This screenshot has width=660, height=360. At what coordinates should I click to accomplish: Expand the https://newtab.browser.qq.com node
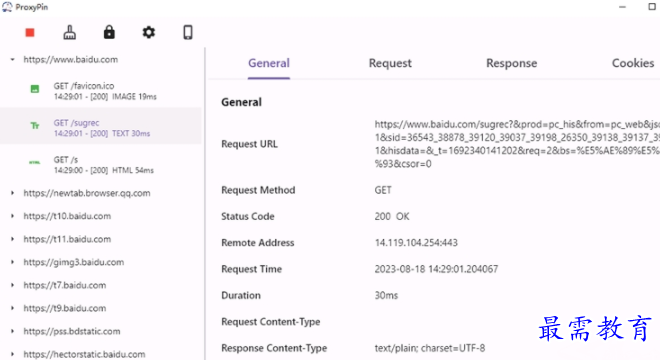click(13, 193)
